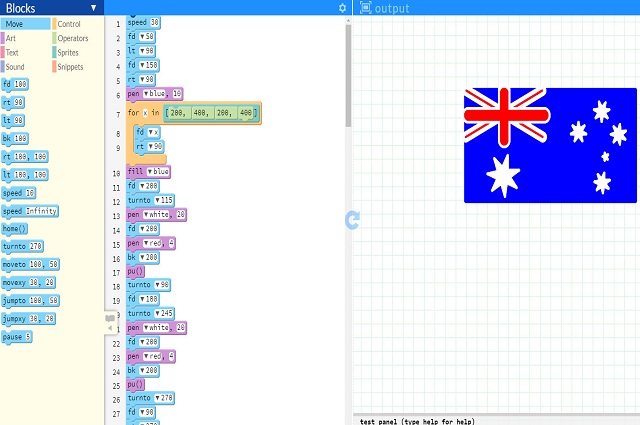
Task: Switch to the Control block category
Action: point(69,24)
